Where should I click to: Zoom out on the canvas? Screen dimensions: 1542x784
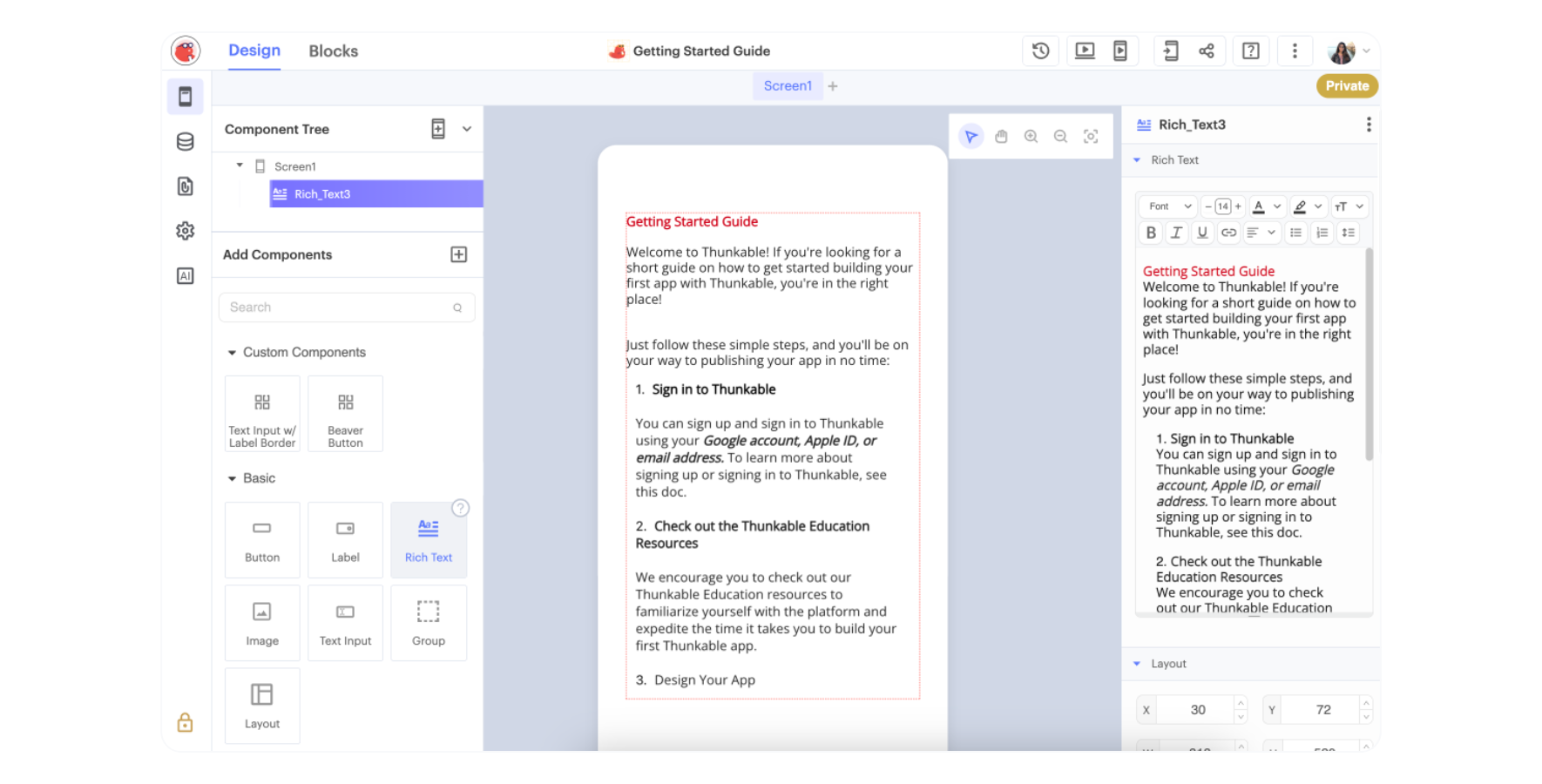click(1061, 137)
